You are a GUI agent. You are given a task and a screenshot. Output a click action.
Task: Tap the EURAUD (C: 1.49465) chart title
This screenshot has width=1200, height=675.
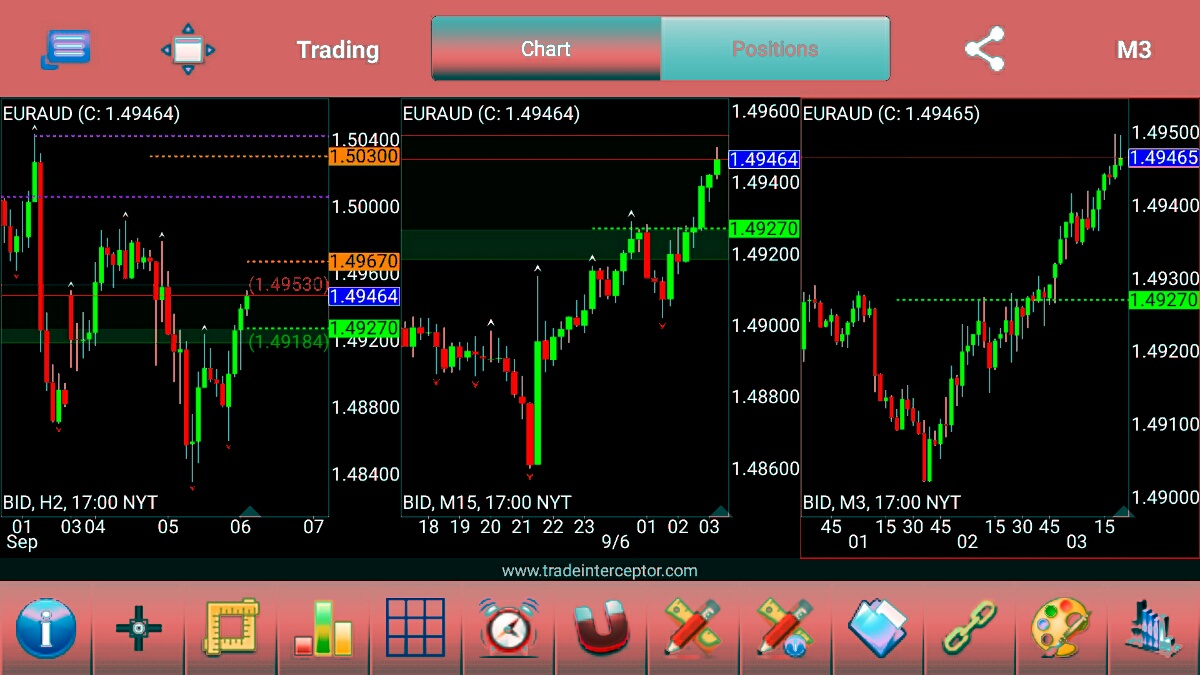[891, 114]
